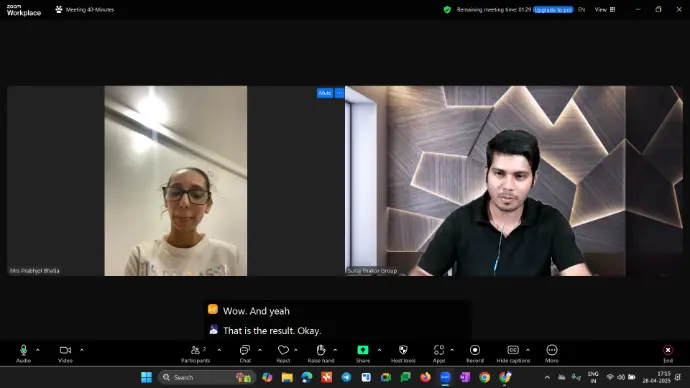Expand the Participants options arrow

point(219,350)
